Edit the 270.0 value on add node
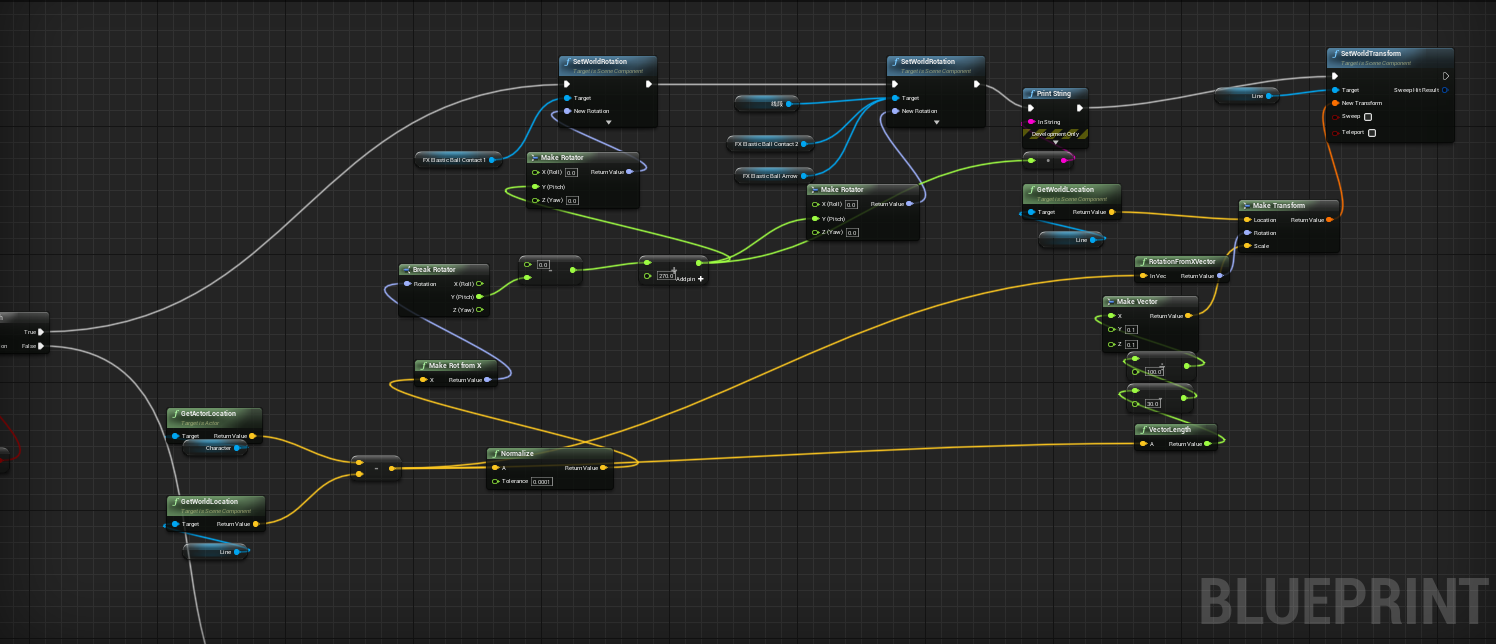The height and width of the screenshot is (644, 1496). tap(665, 275)
